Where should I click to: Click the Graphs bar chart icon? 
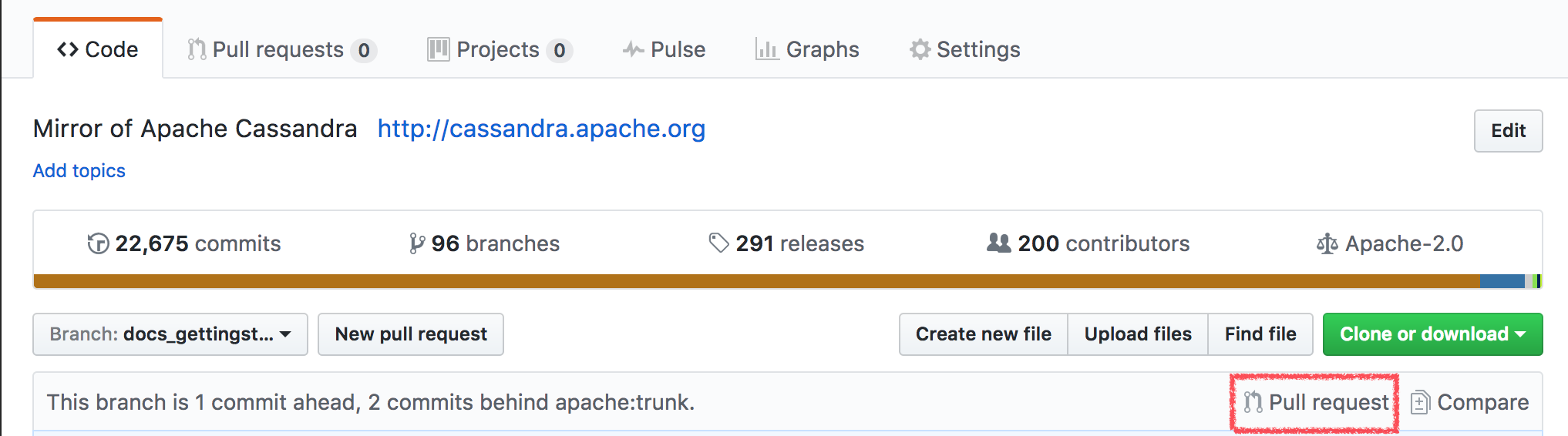pos(766,49)
